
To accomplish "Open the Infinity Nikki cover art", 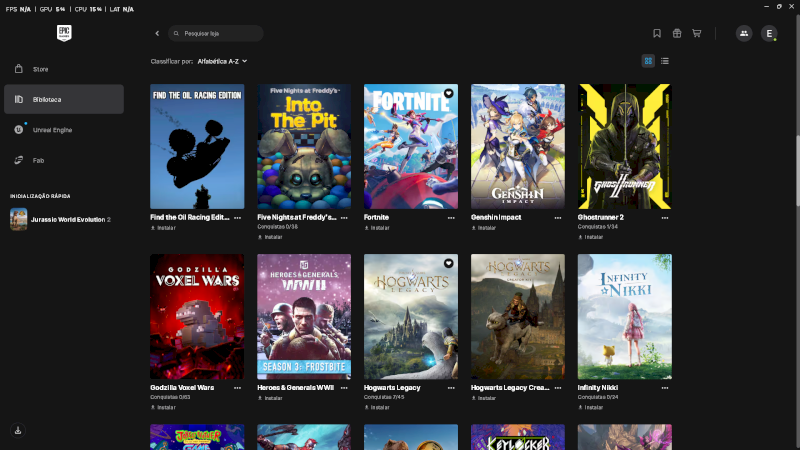I will (624, 317).
